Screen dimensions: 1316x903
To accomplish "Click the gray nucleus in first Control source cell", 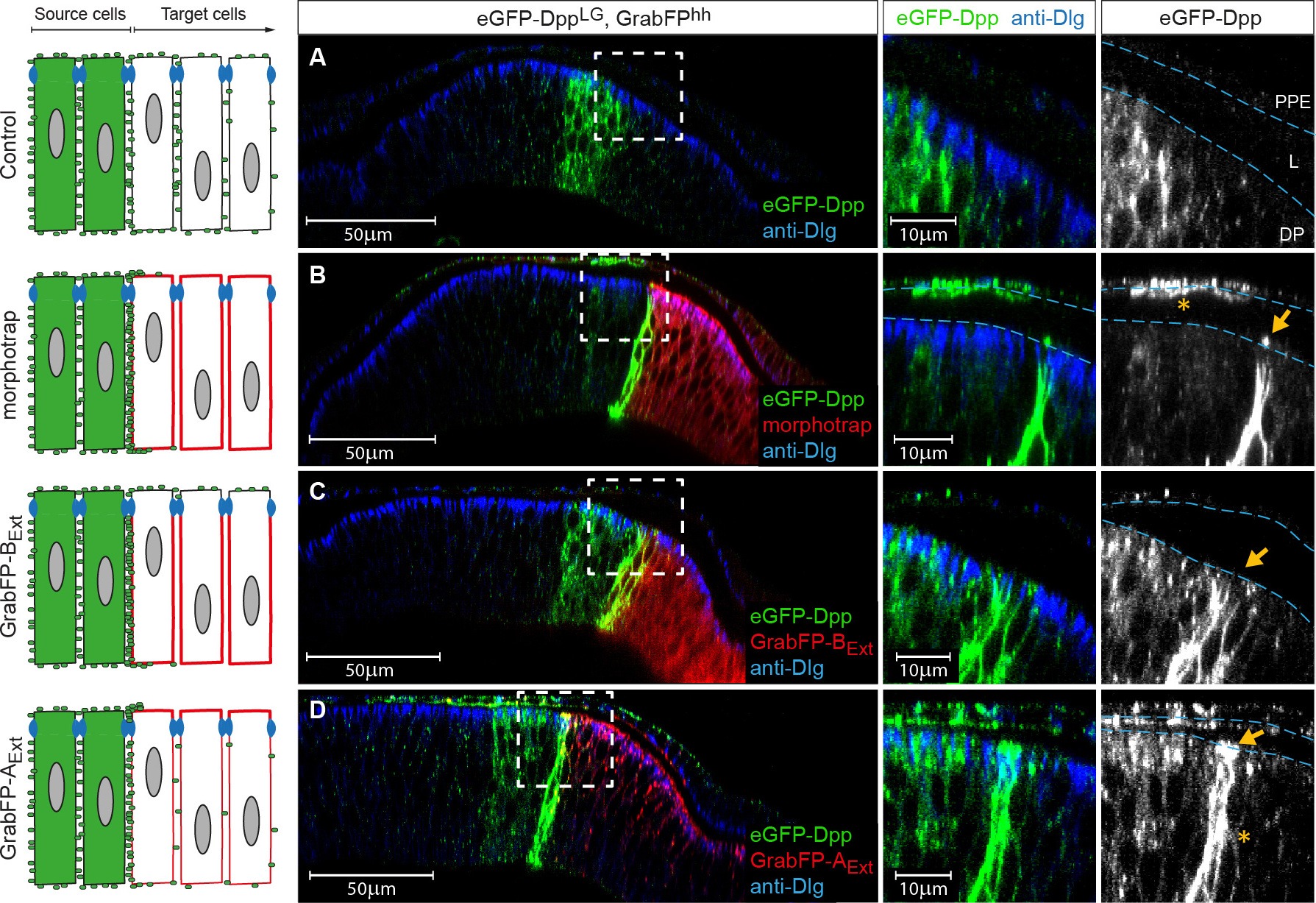I will coord(56,133).
